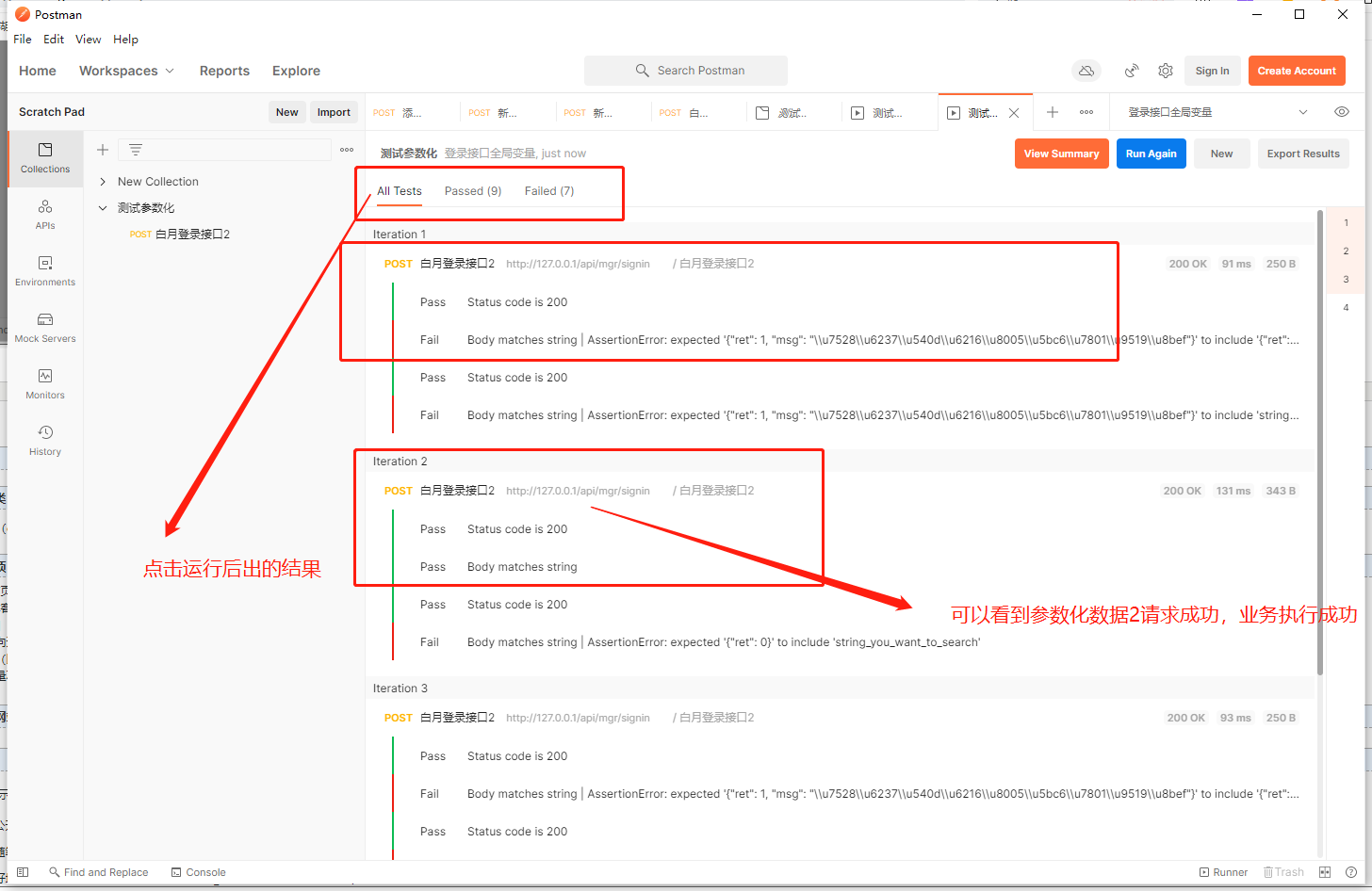Screen dimensions: 1372x891
Task: Click New button beside Run Again
Action: (x=1222, y=154)
